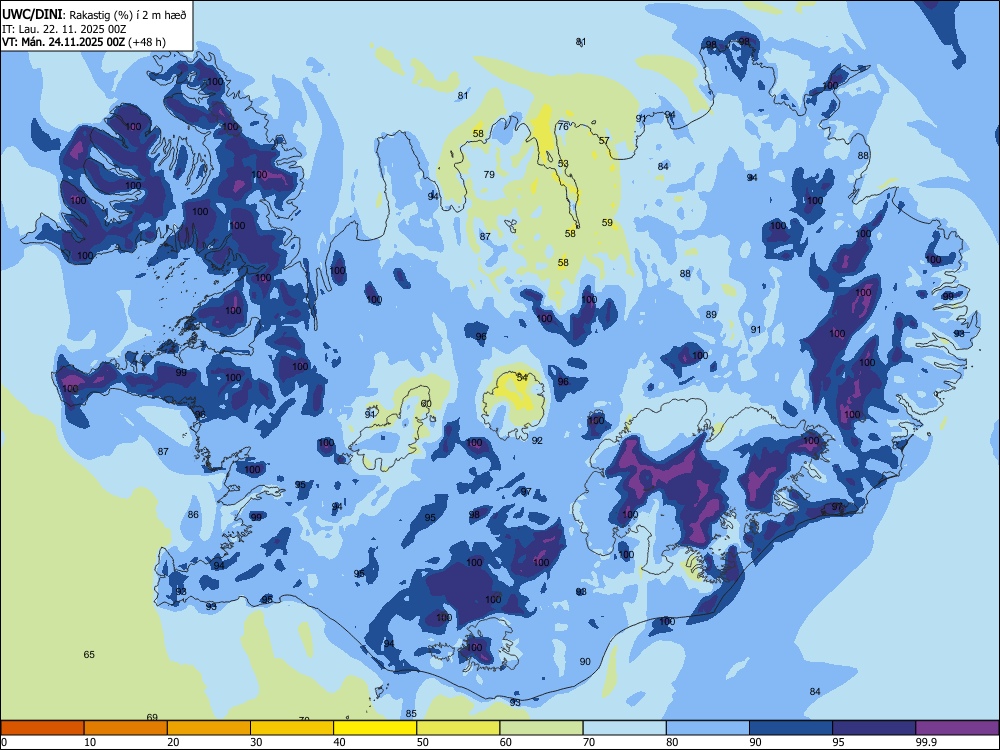This screenshot has width=1000, height=750.
Task: Click the '86' value off the west coast
Action: pyautogui.click(x=193, y=515)
